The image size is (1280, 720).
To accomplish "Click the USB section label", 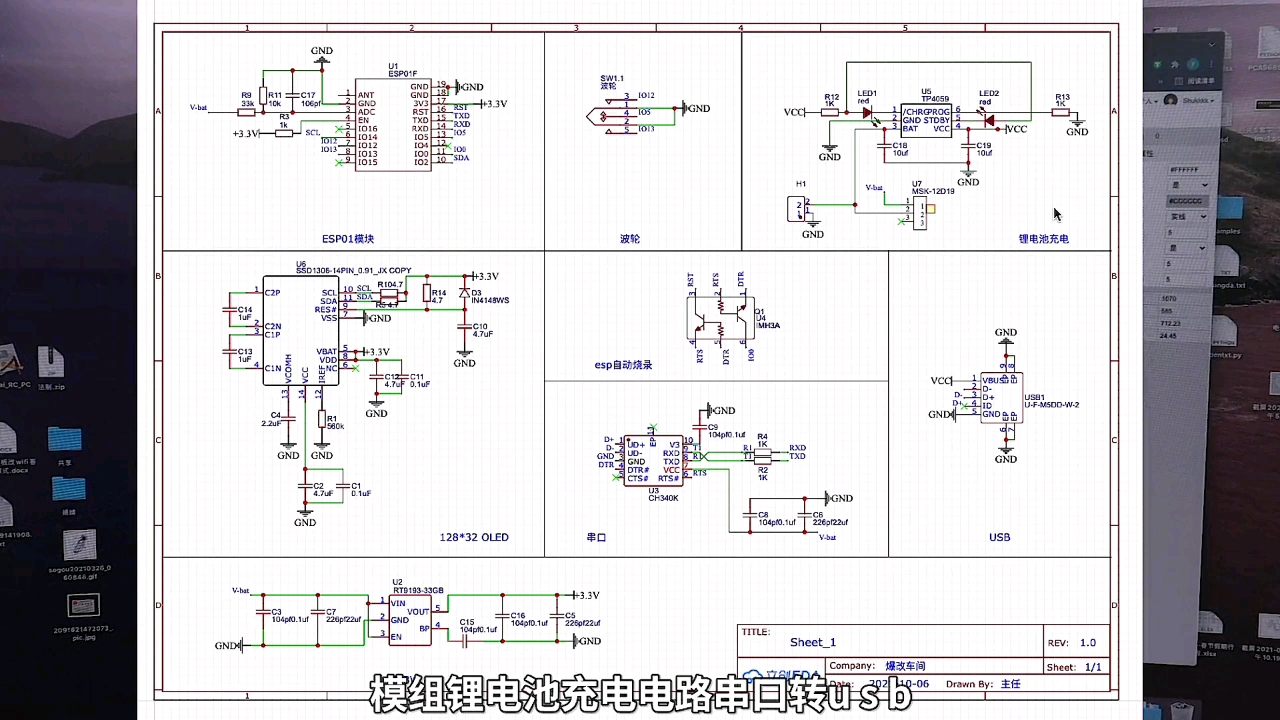I will click(x=1000, y=537).
